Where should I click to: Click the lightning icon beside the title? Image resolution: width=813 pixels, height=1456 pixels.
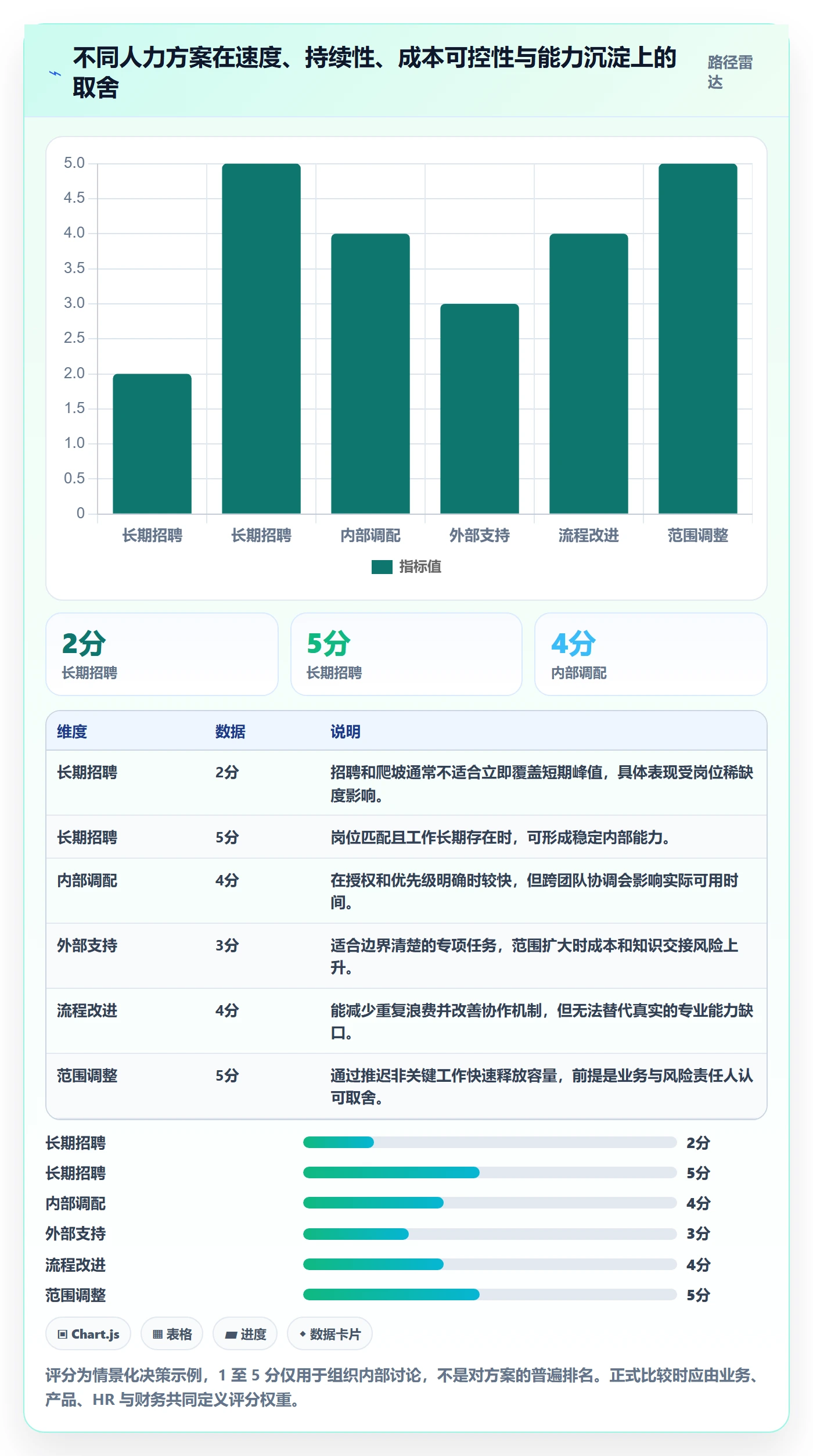coord(55,73)
